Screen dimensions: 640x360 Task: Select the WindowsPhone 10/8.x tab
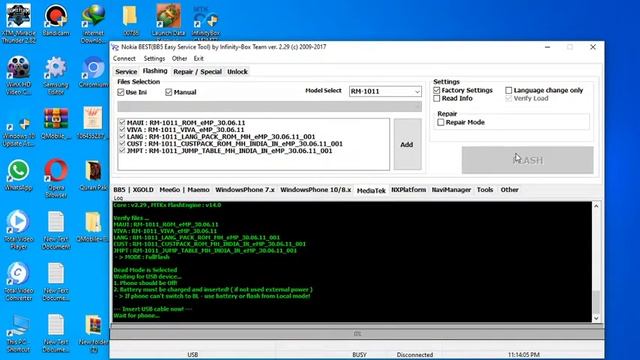tap(316, 190)
